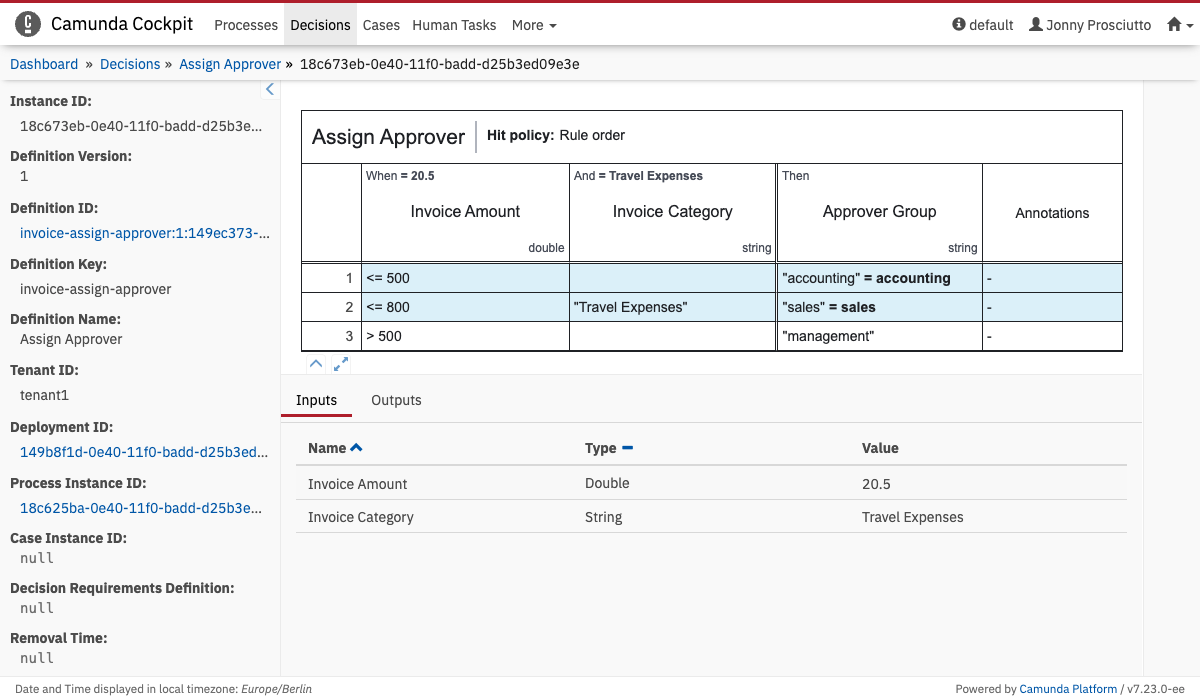Go to Human Tasks in navbar

(x=454, y=25)
